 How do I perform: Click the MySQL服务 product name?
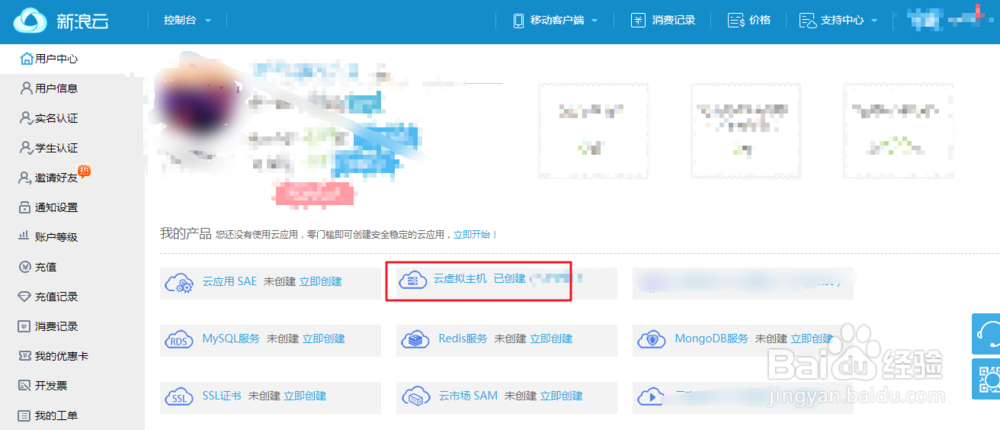click(232, 339)
